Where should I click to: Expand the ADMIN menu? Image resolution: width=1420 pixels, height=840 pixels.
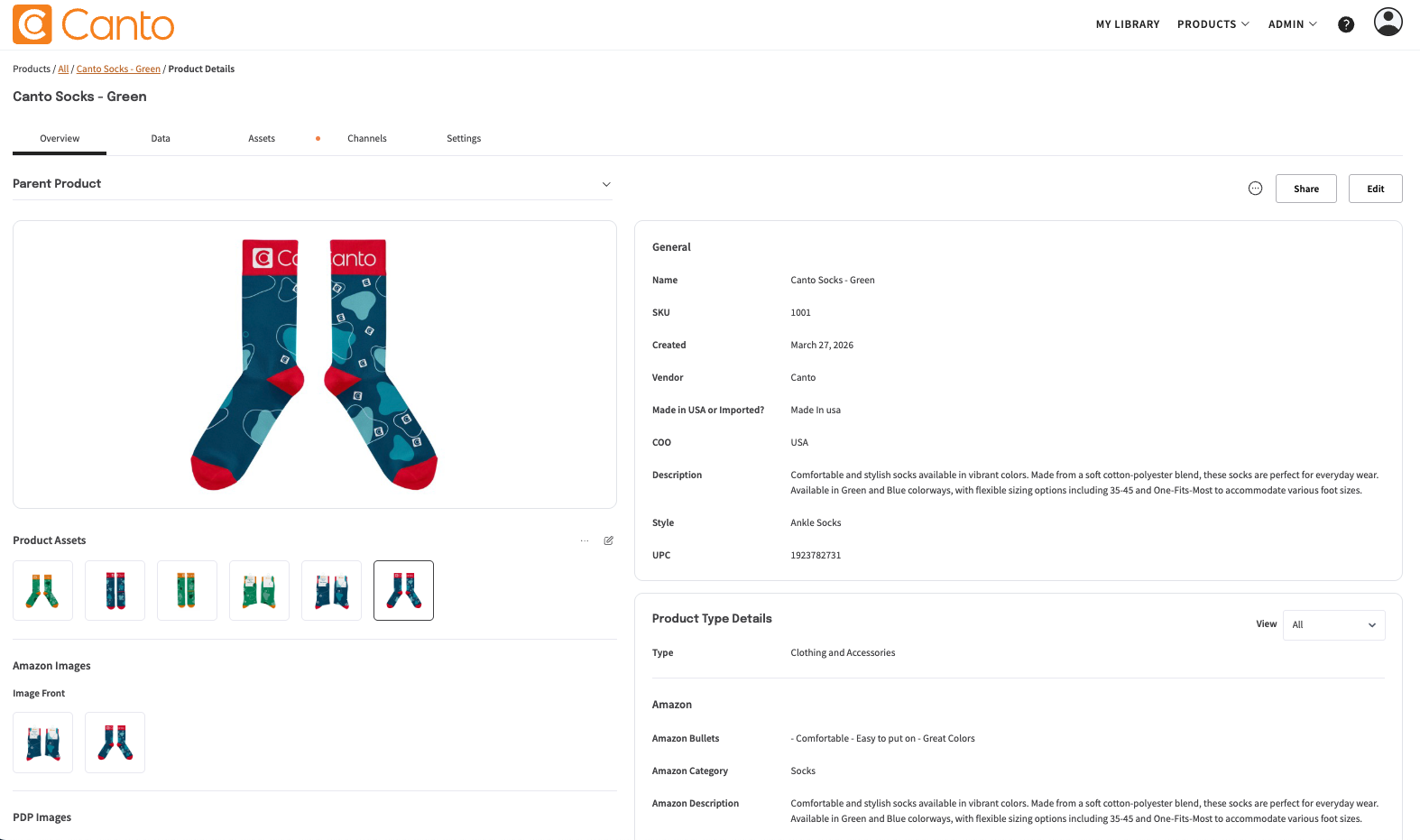pos(1292,24)
